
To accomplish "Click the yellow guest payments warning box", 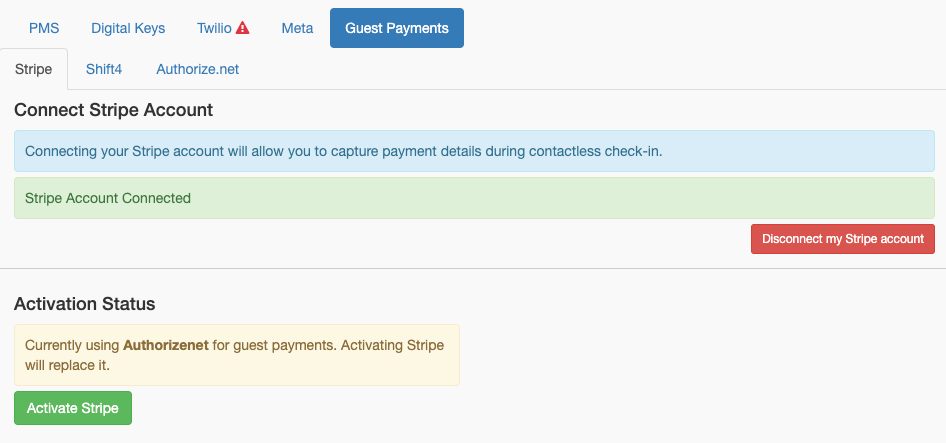I will click(236, 355).
